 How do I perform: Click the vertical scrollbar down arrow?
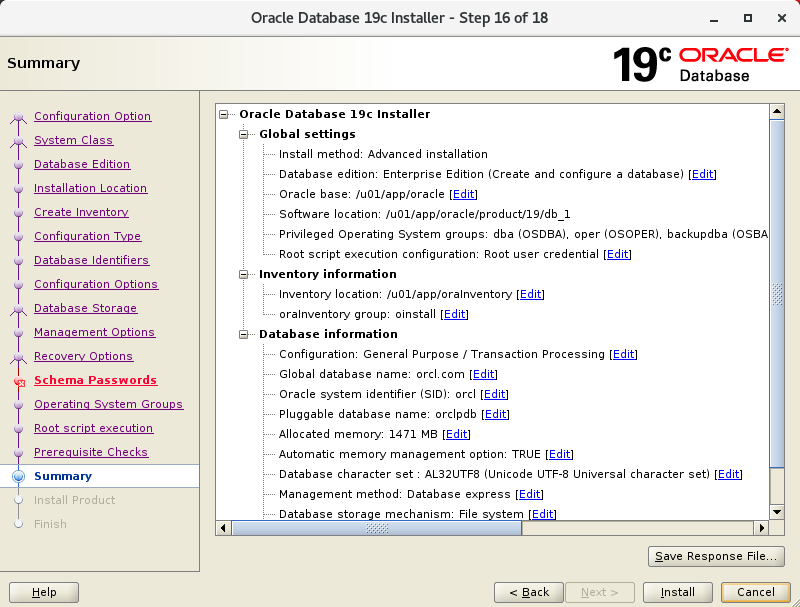[777, 512]
